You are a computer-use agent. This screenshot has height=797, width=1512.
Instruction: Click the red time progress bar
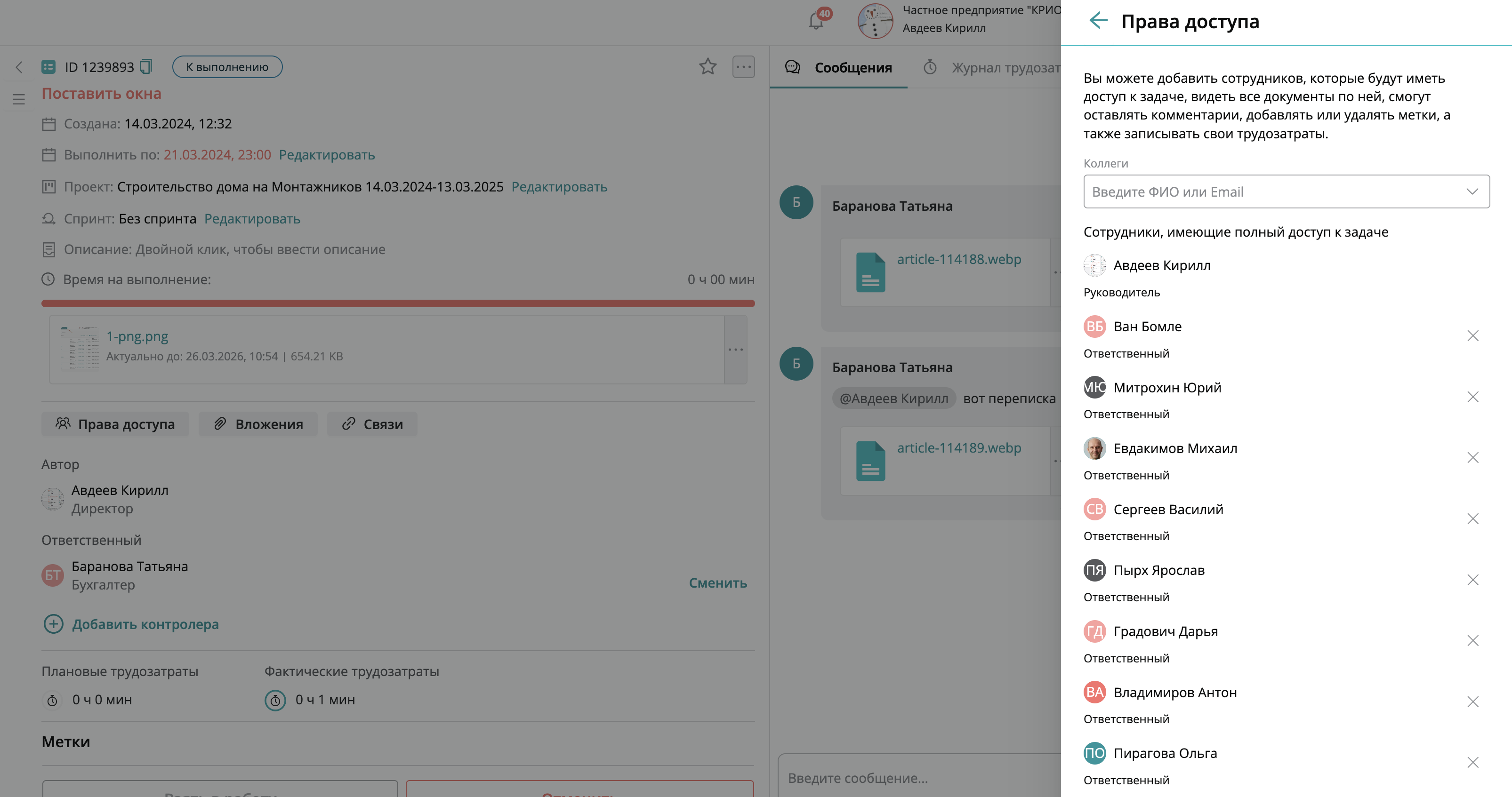tap(397, 304)
